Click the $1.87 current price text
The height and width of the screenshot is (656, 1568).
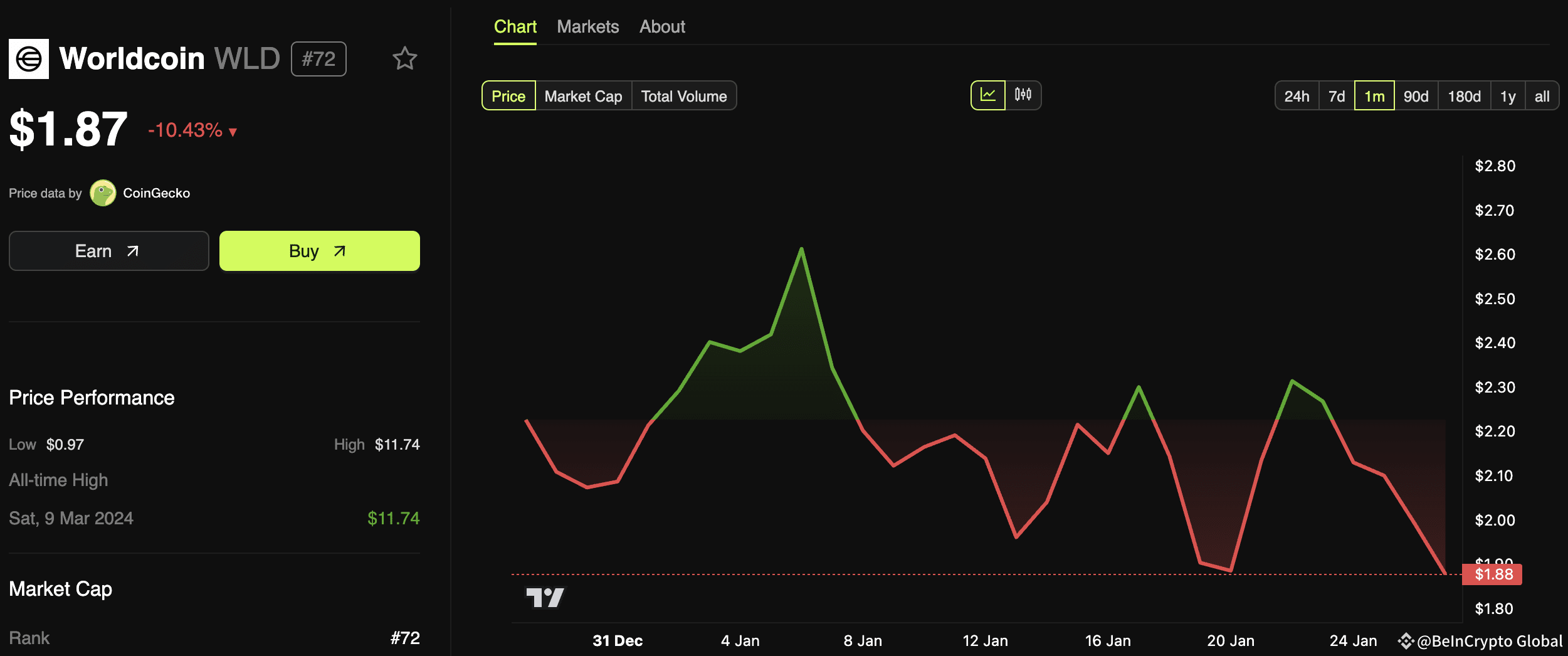pos(68,129)
